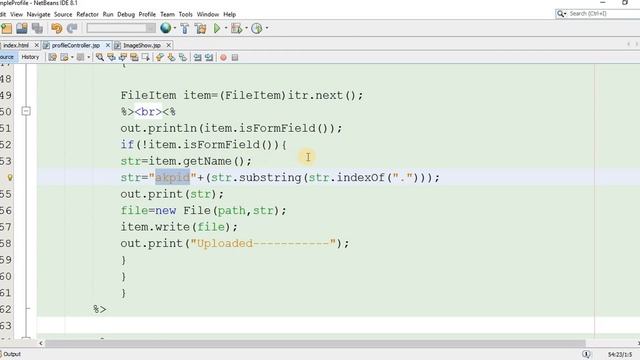Click the lightbulb hint on line 54
This screenshot has width=640, height=360.
pyautogui.click(x=10, y=178)
